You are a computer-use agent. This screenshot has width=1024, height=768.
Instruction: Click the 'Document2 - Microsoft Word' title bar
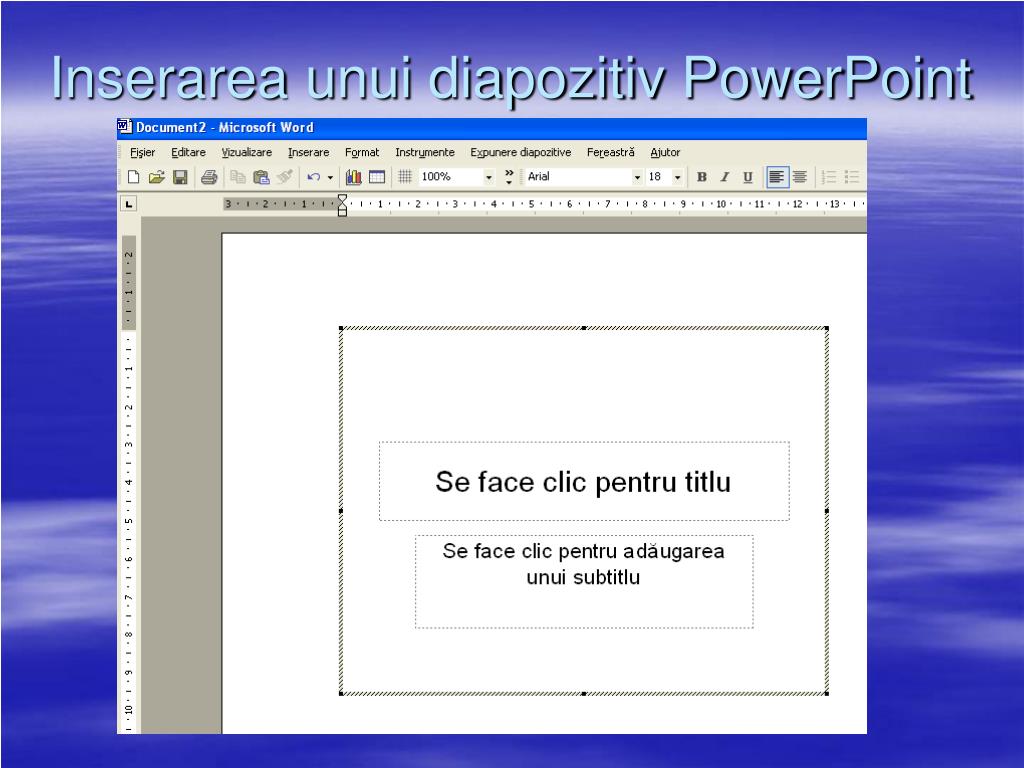point(492,128)
